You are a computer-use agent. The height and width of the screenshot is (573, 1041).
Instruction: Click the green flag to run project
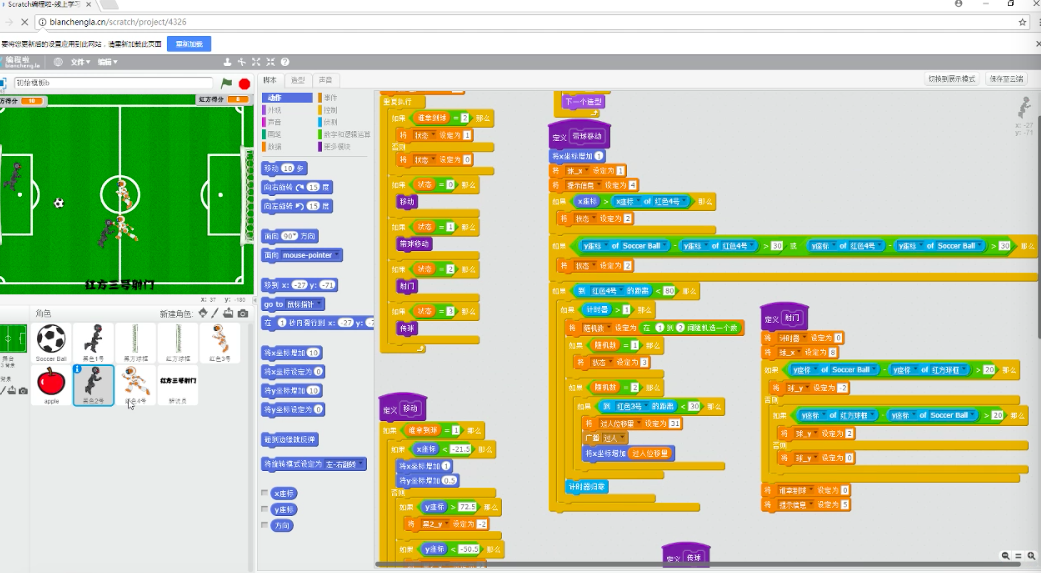(227, 84)
